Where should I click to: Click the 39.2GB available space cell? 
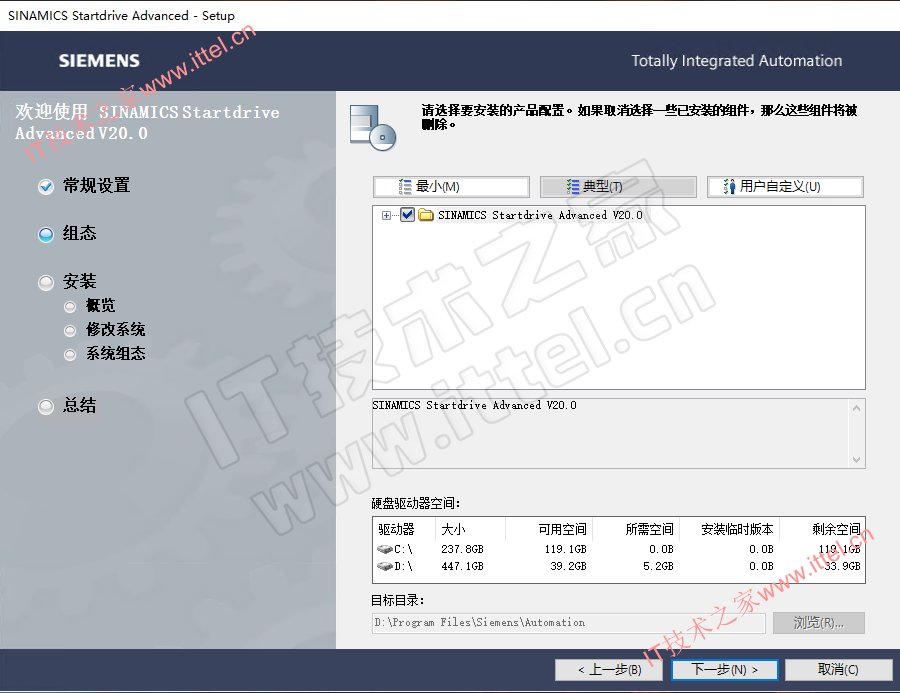click(569, 567)
